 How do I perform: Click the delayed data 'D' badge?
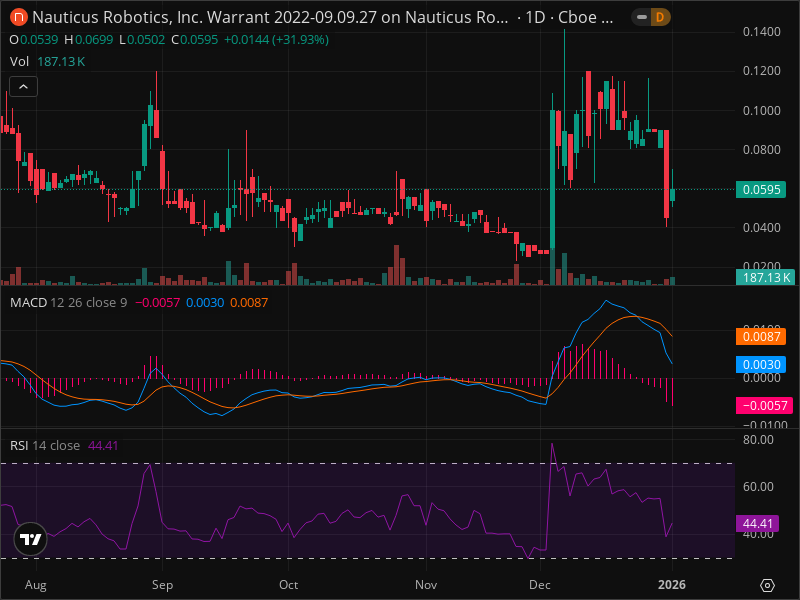pyautogui.click(x=660, y=17)
